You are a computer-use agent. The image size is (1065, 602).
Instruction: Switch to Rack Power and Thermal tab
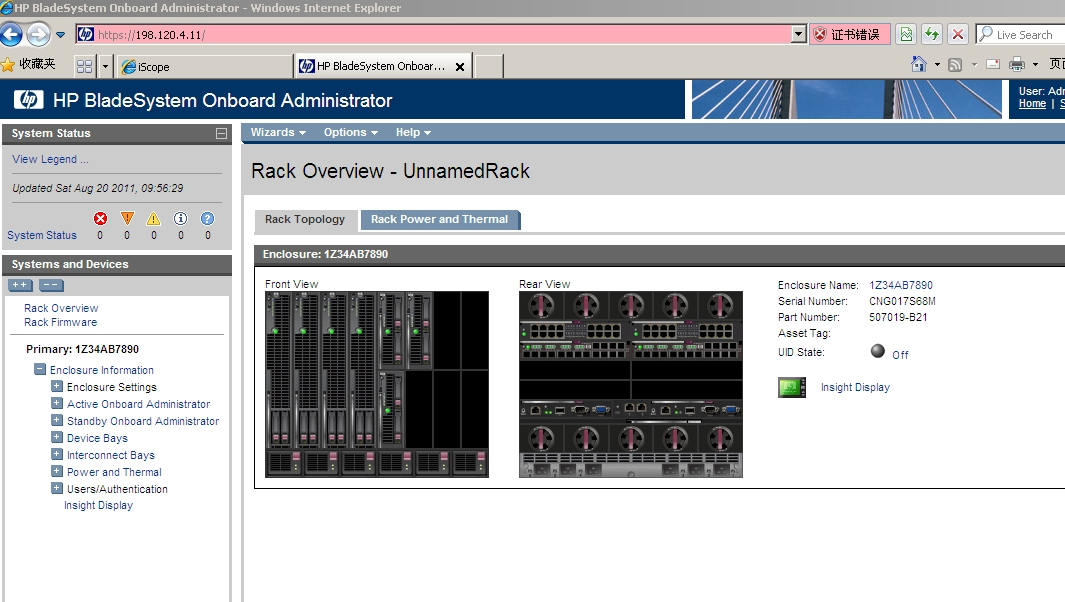[x=439, y=219]
